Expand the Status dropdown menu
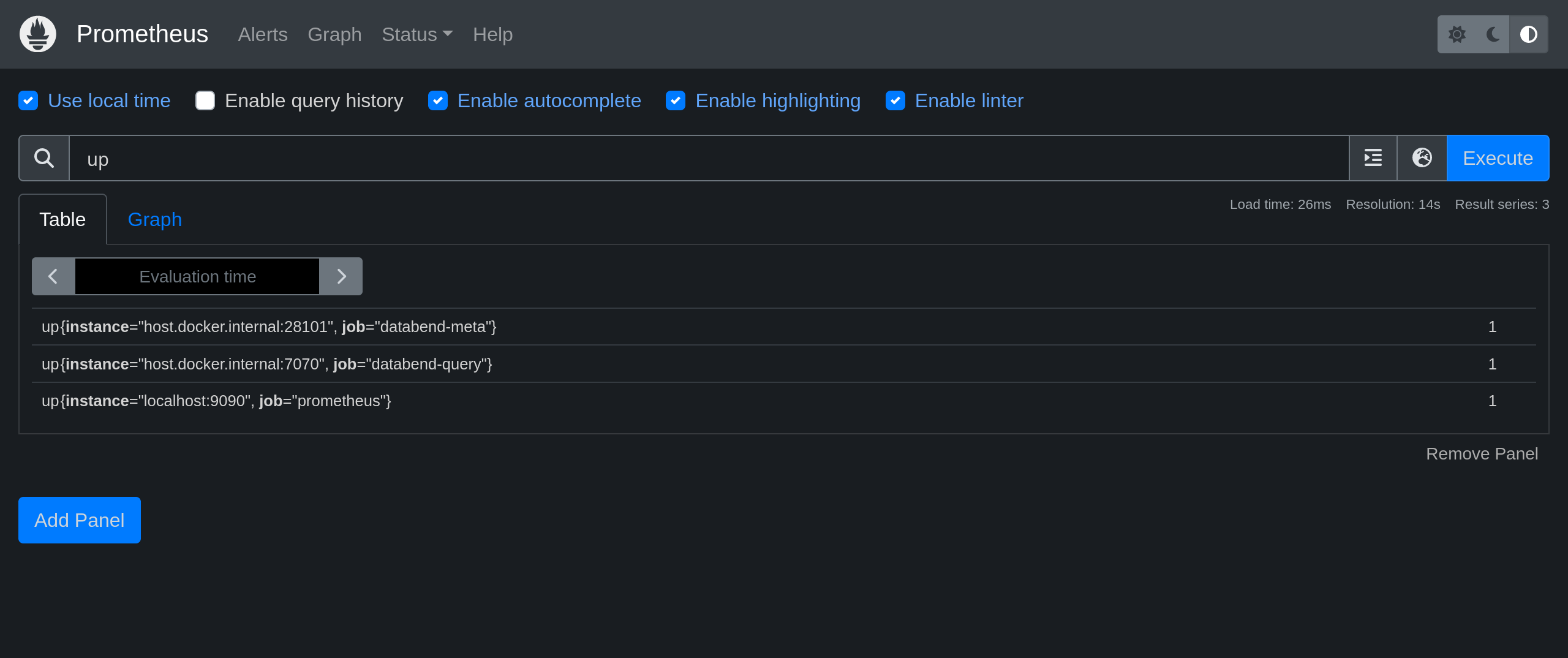The height and width of the screenshot is (658, 1568). click(x=417, y=34)
